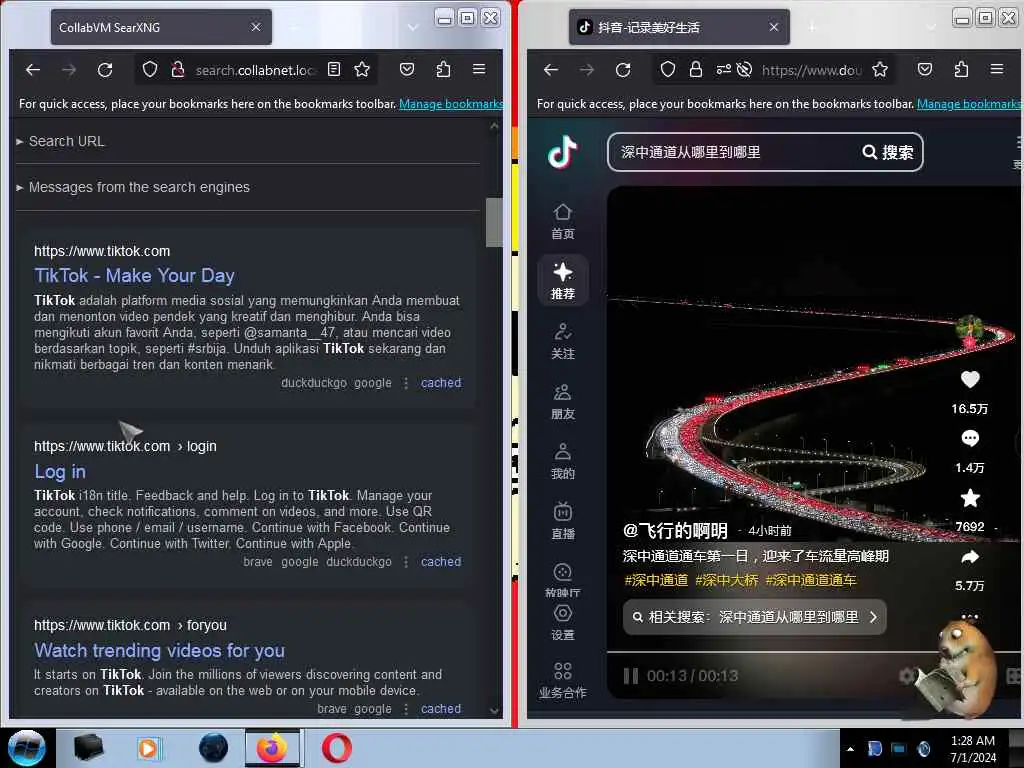Screen dimensions: 1024x768
Task: Click the lock icon in Douyin address bar
Action: (696, 69)
